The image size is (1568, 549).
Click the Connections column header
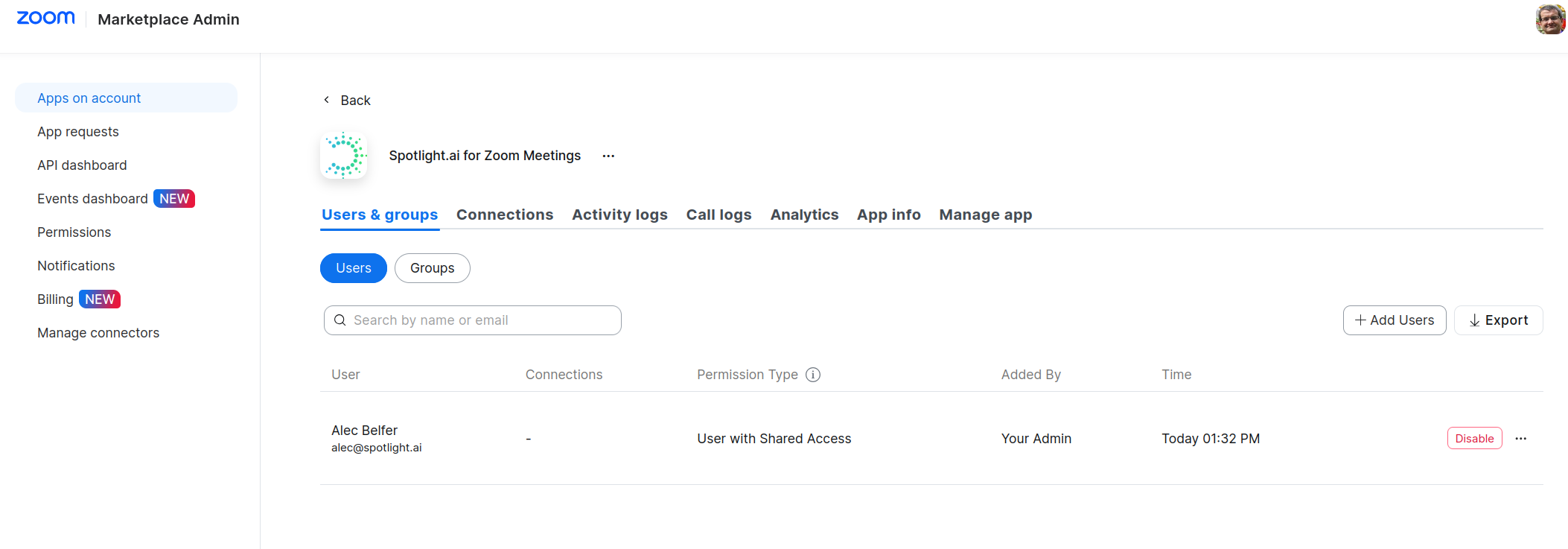(x=564, y=375)
